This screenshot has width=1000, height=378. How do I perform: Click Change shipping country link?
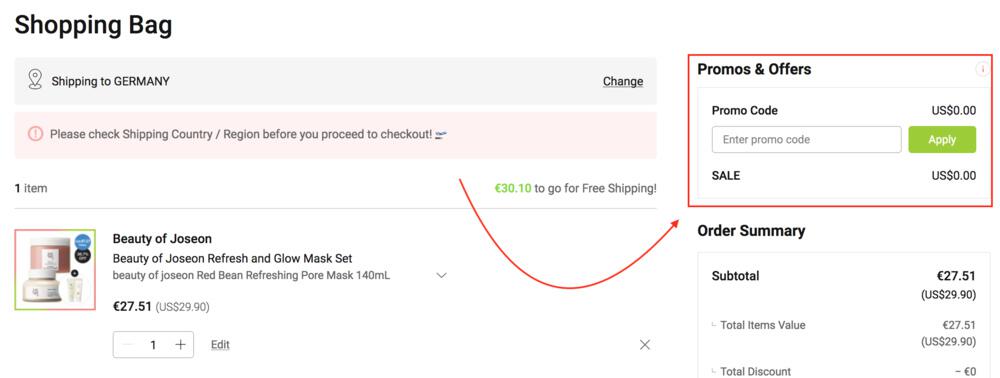(623, 81)
